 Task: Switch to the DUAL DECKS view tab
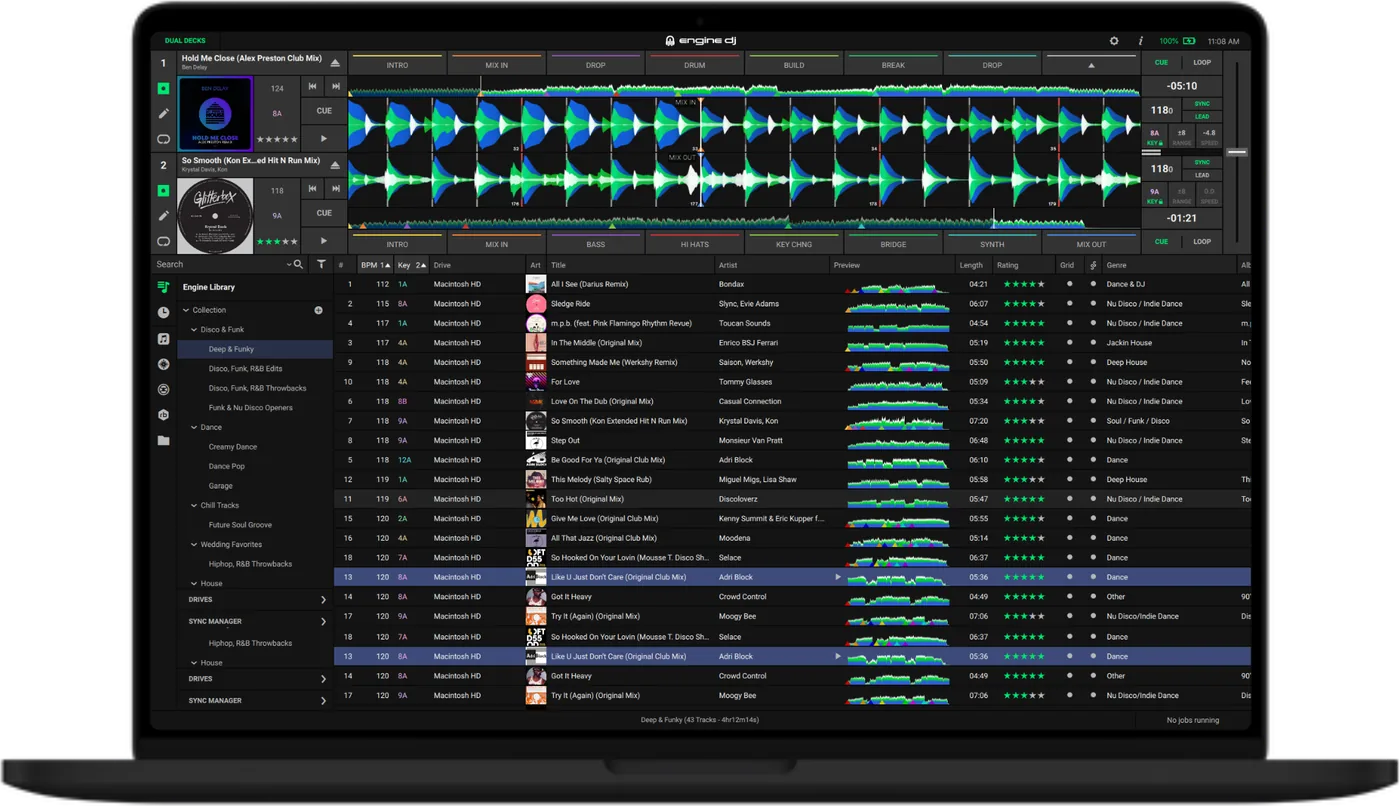coord(185,41)
